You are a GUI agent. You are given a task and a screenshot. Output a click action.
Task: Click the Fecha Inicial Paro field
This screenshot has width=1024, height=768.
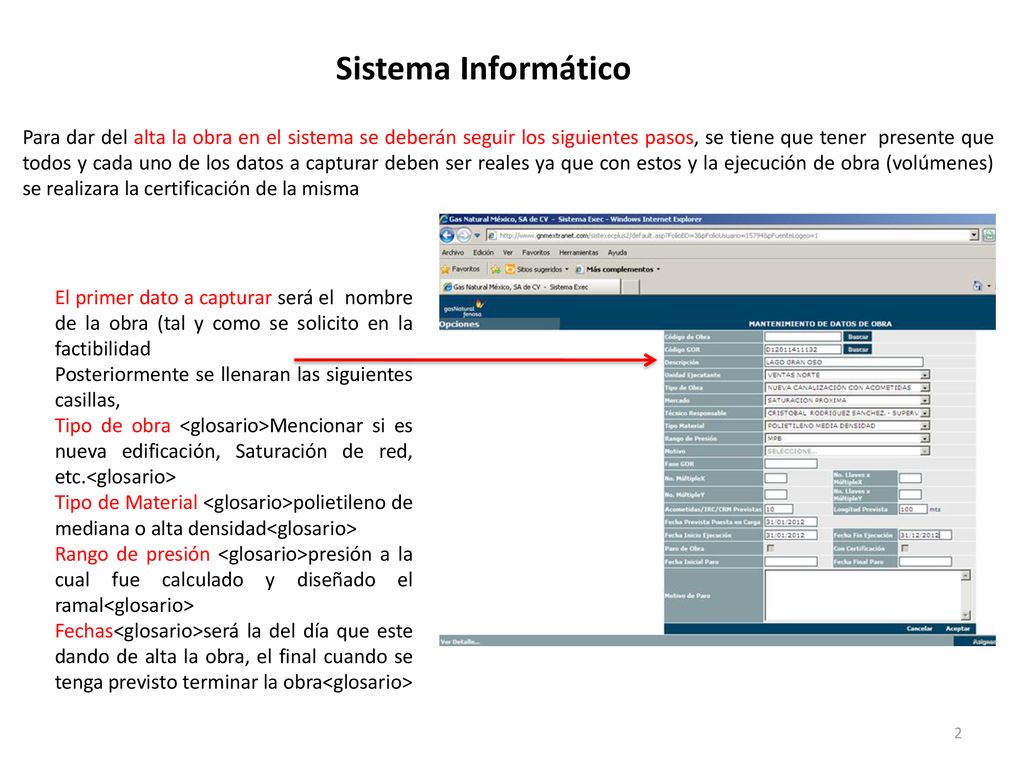click(791, 562)
